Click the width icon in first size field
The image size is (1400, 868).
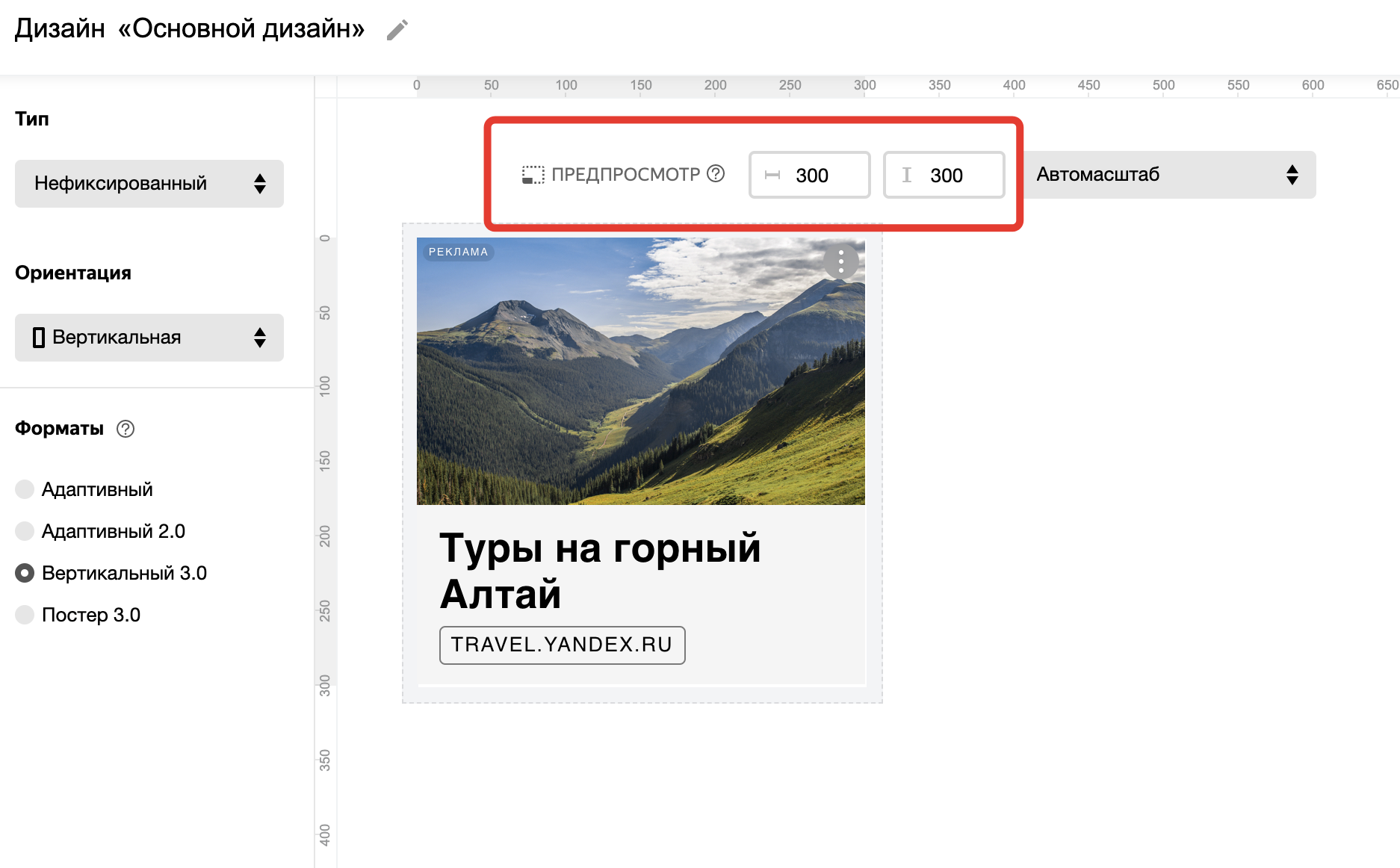(772, 175)
